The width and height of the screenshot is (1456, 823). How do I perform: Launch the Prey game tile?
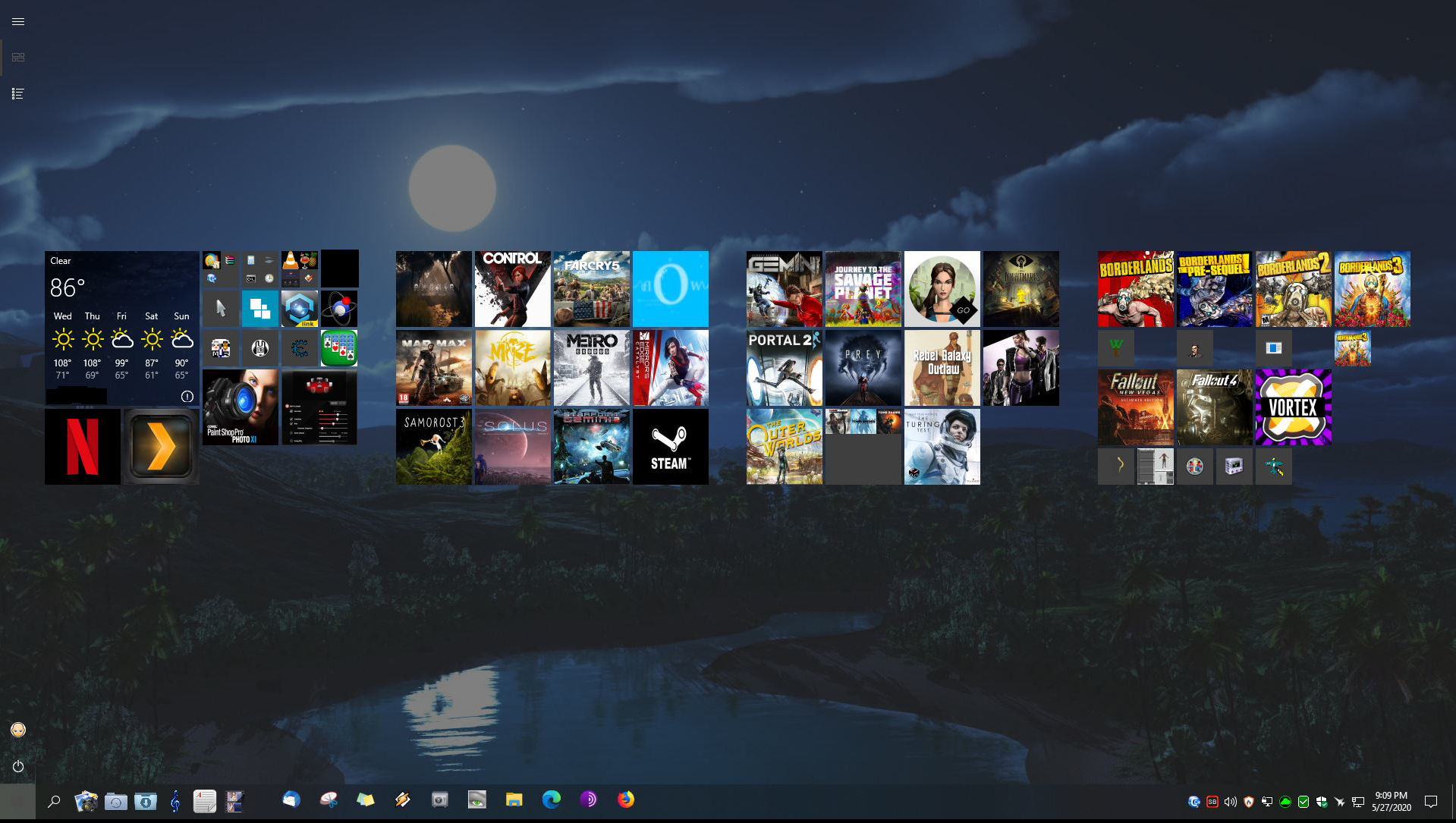tap(863, 368)
